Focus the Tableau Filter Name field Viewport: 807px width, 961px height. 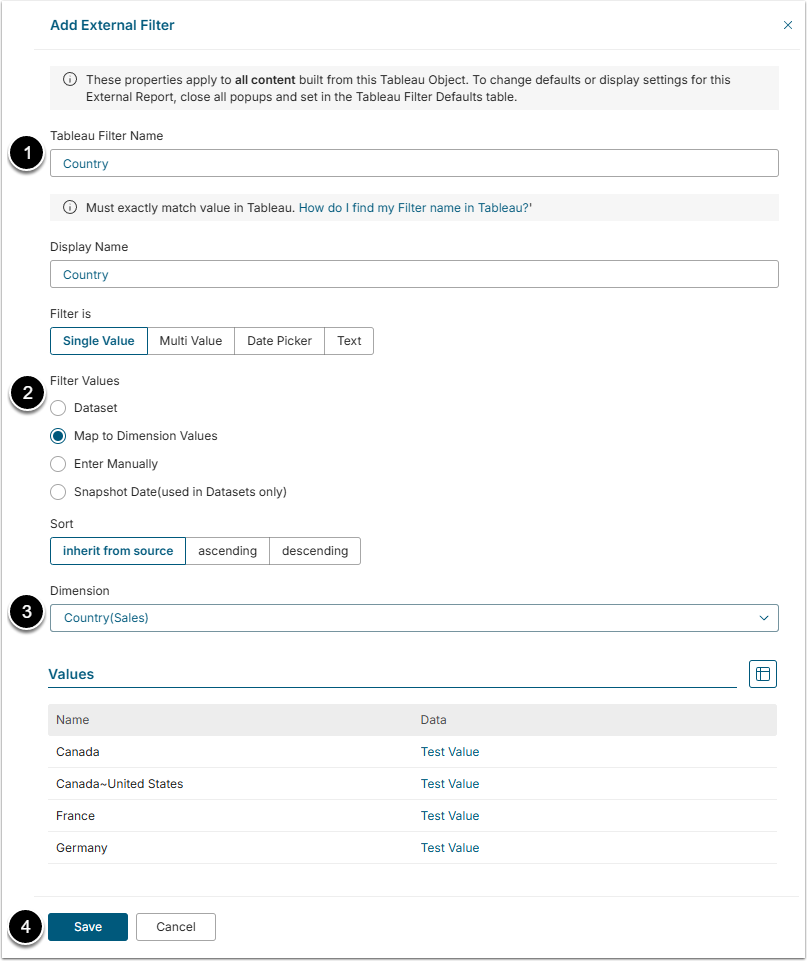pos(414,163)
